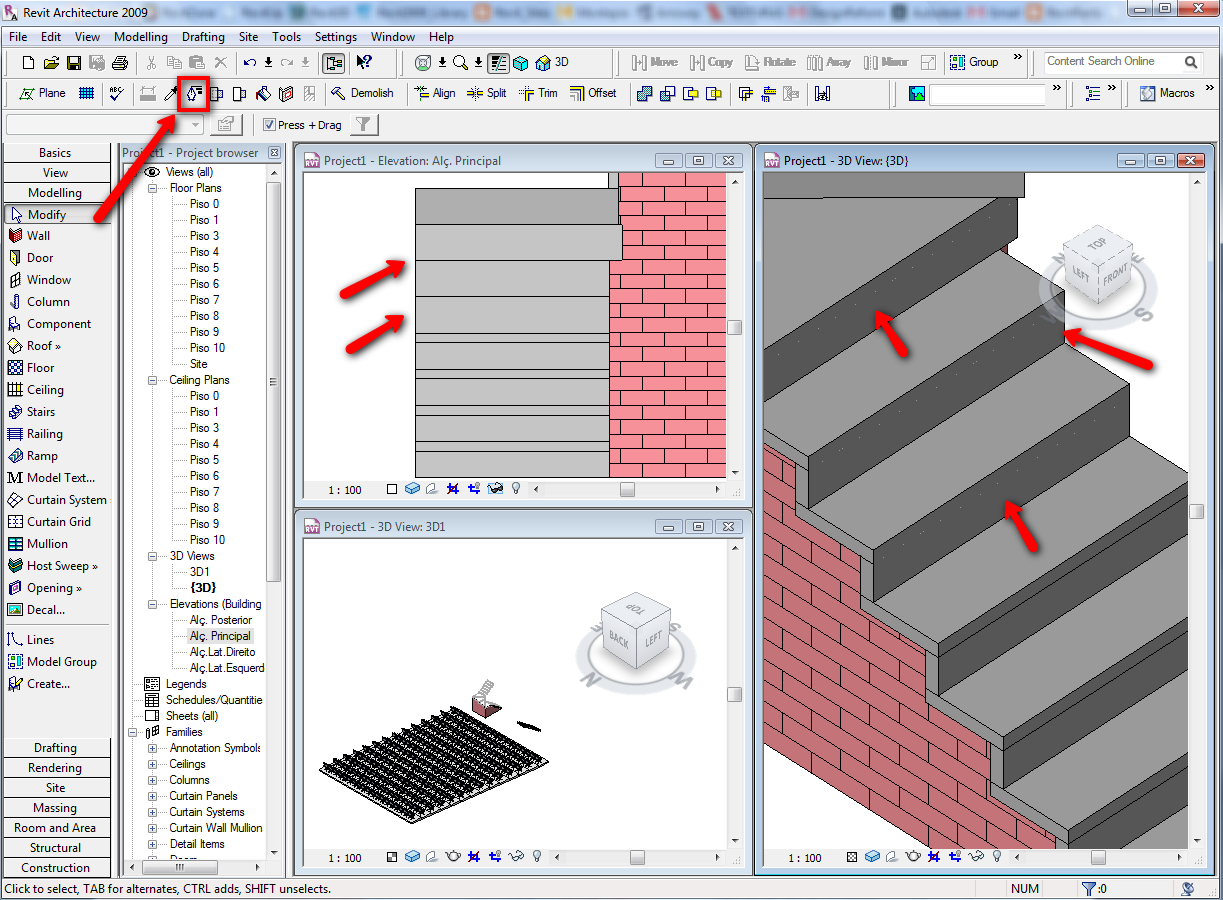
Task: Click the Save disk icon
Action: click(74, 62)
